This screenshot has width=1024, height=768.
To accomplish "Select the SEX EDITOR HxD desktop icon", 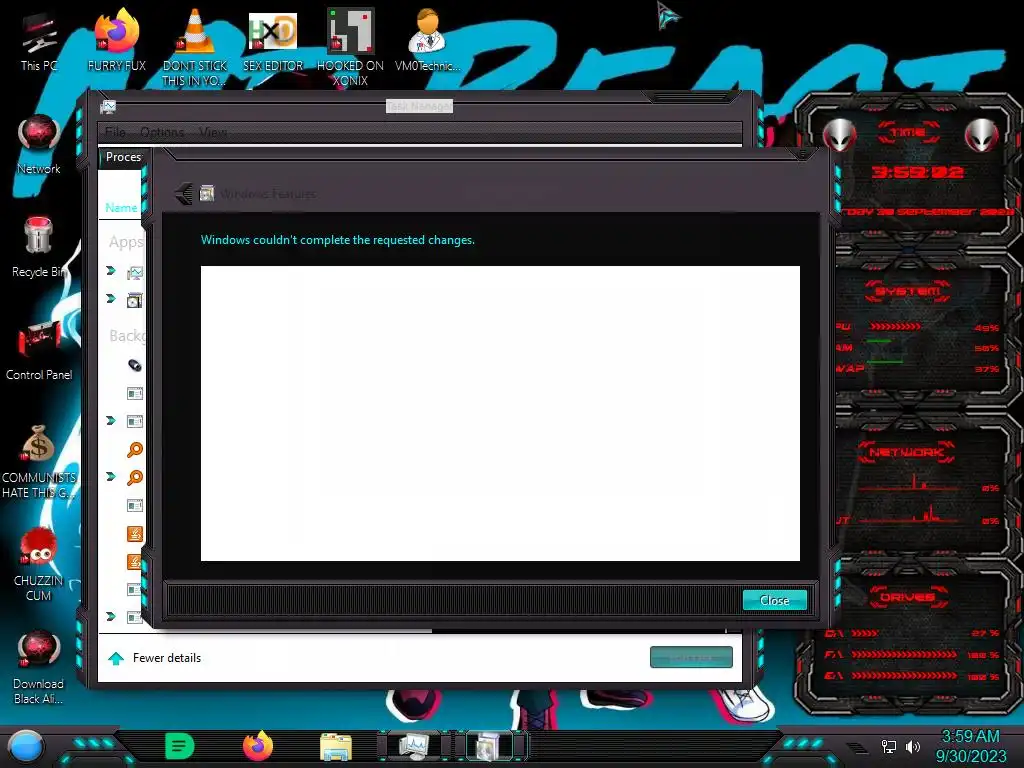I will click(x=273, y=40).
